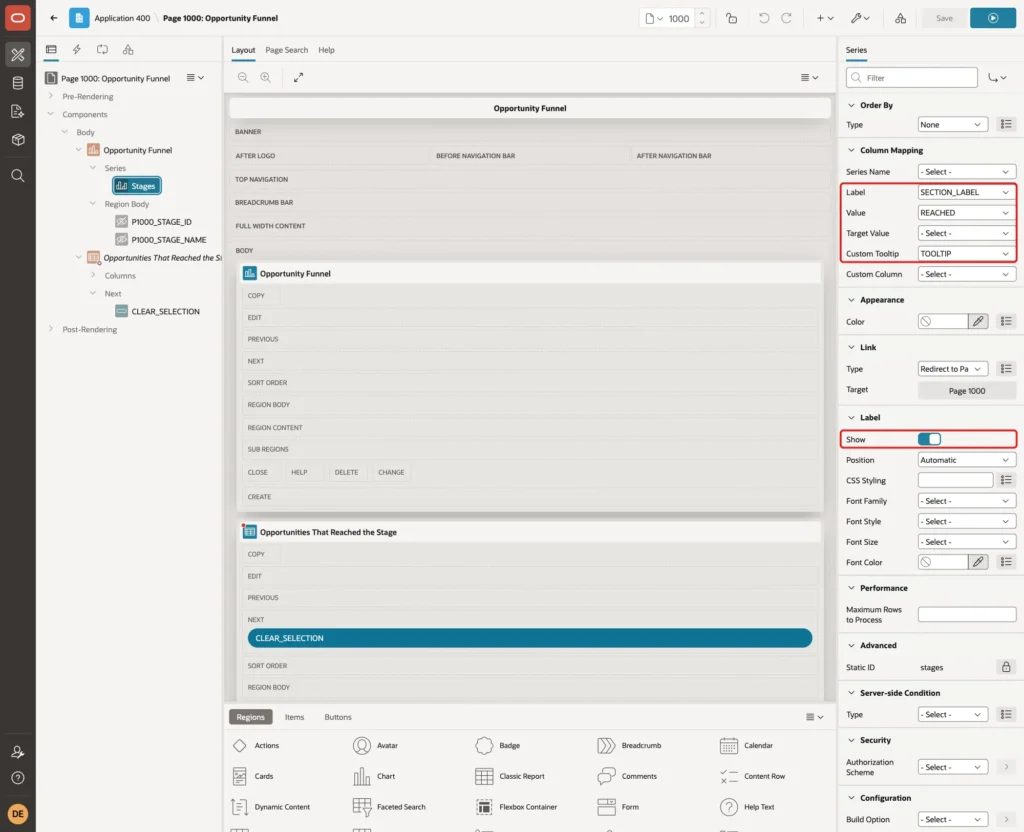Click the property Filter search field
The height and width of the screenshot is (832, 1024).
tap(912, 78)
